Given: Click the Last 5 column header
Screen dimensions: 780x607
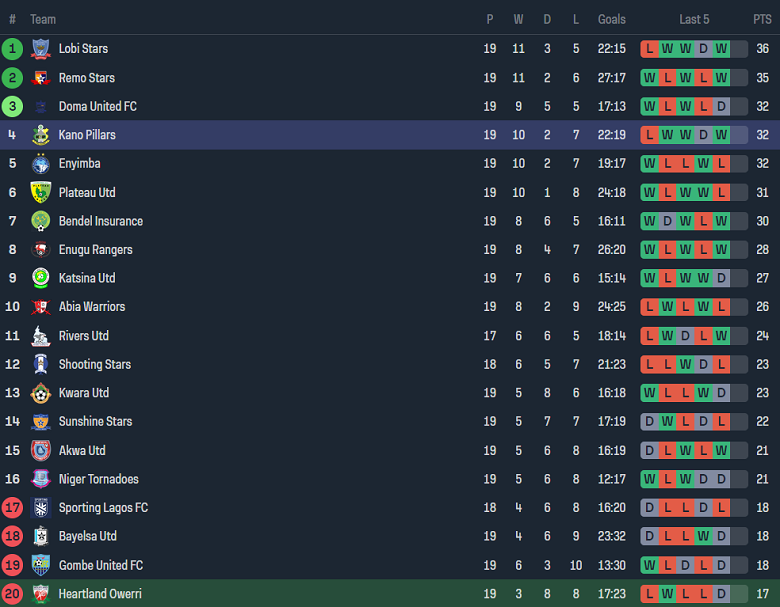Looking at the screenshot, I should 694,19.
